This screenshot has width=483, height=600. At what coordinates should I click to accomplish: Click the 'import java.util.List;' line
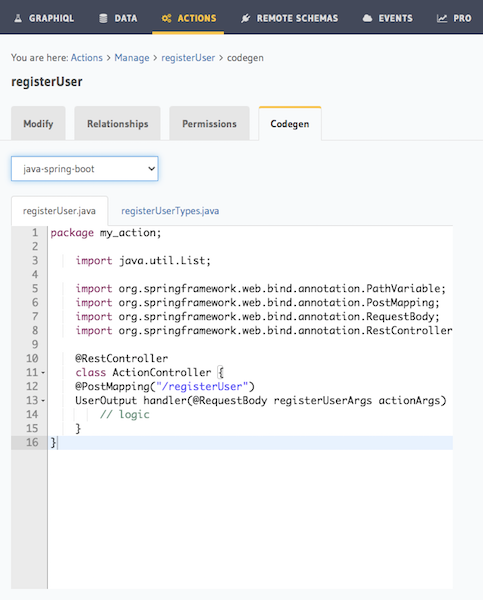[x=143, y=261]
